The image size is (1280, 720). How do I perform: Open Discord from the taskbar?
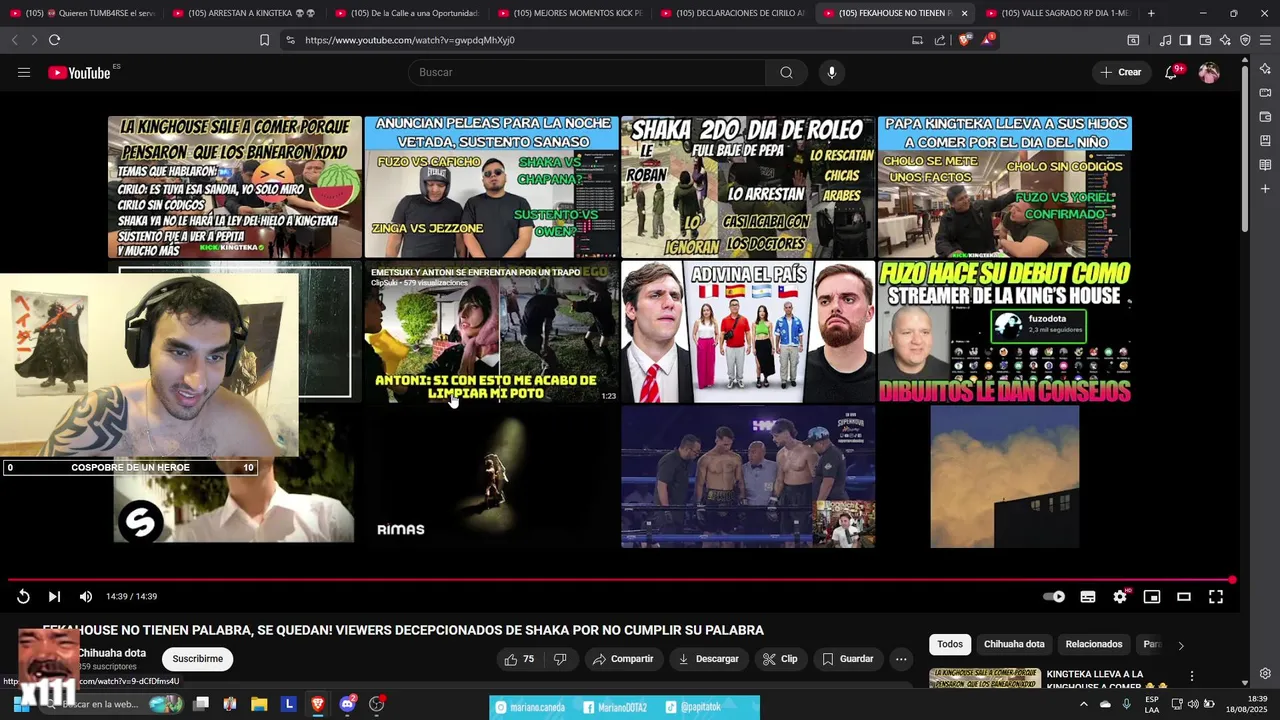347,704
